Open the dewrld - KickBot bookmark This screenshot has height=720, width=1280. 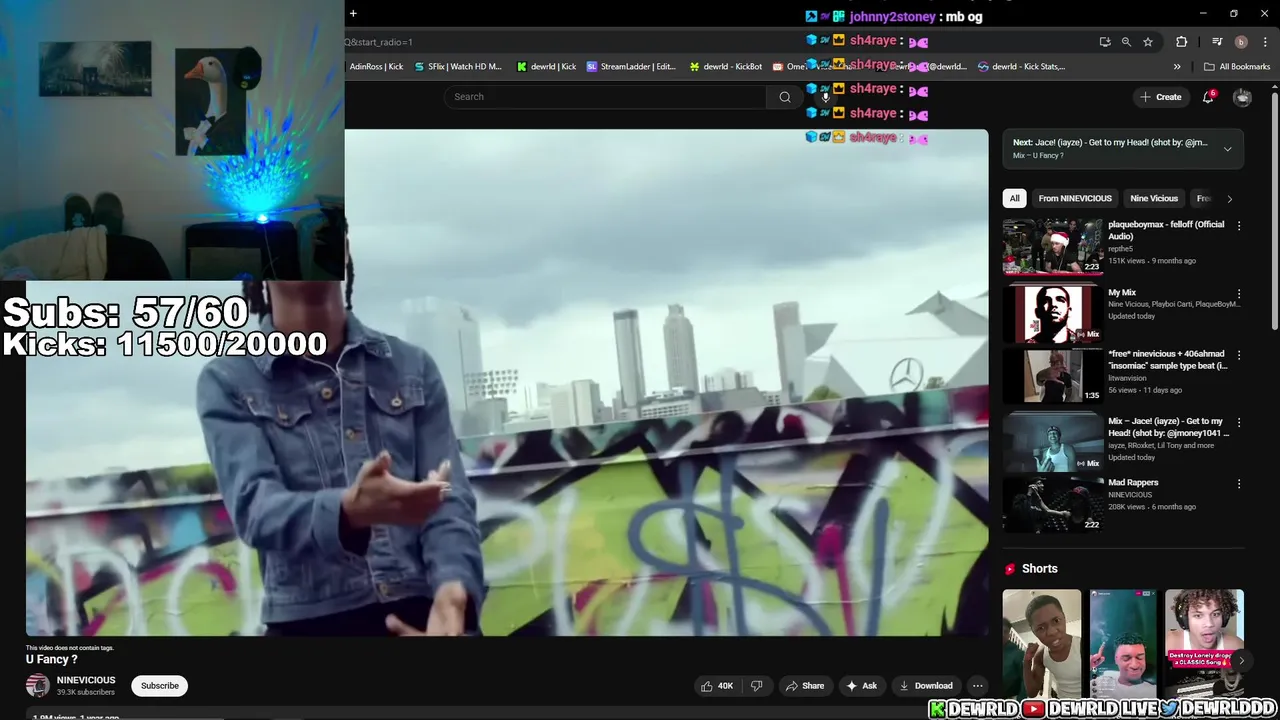pos(726,67)
